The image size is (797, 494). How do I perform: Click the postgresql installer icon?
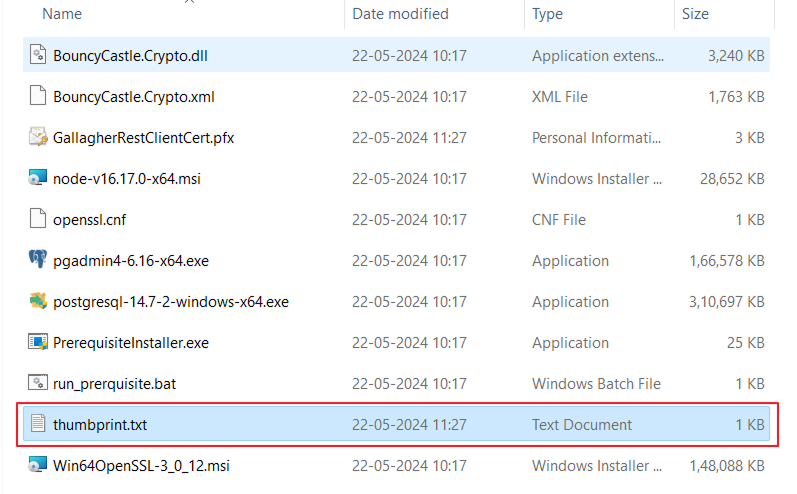click(x=38, y=302)
